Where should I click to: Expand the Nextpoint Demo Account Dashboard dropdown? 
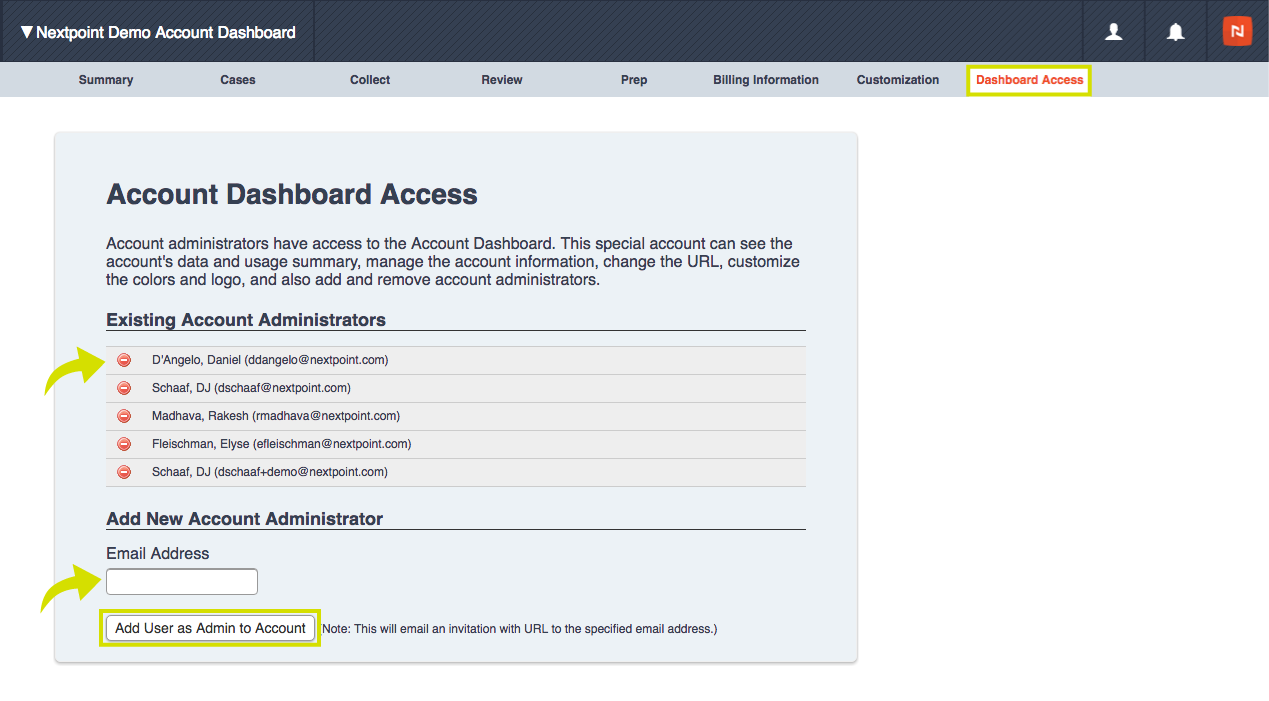coord(158,32)
